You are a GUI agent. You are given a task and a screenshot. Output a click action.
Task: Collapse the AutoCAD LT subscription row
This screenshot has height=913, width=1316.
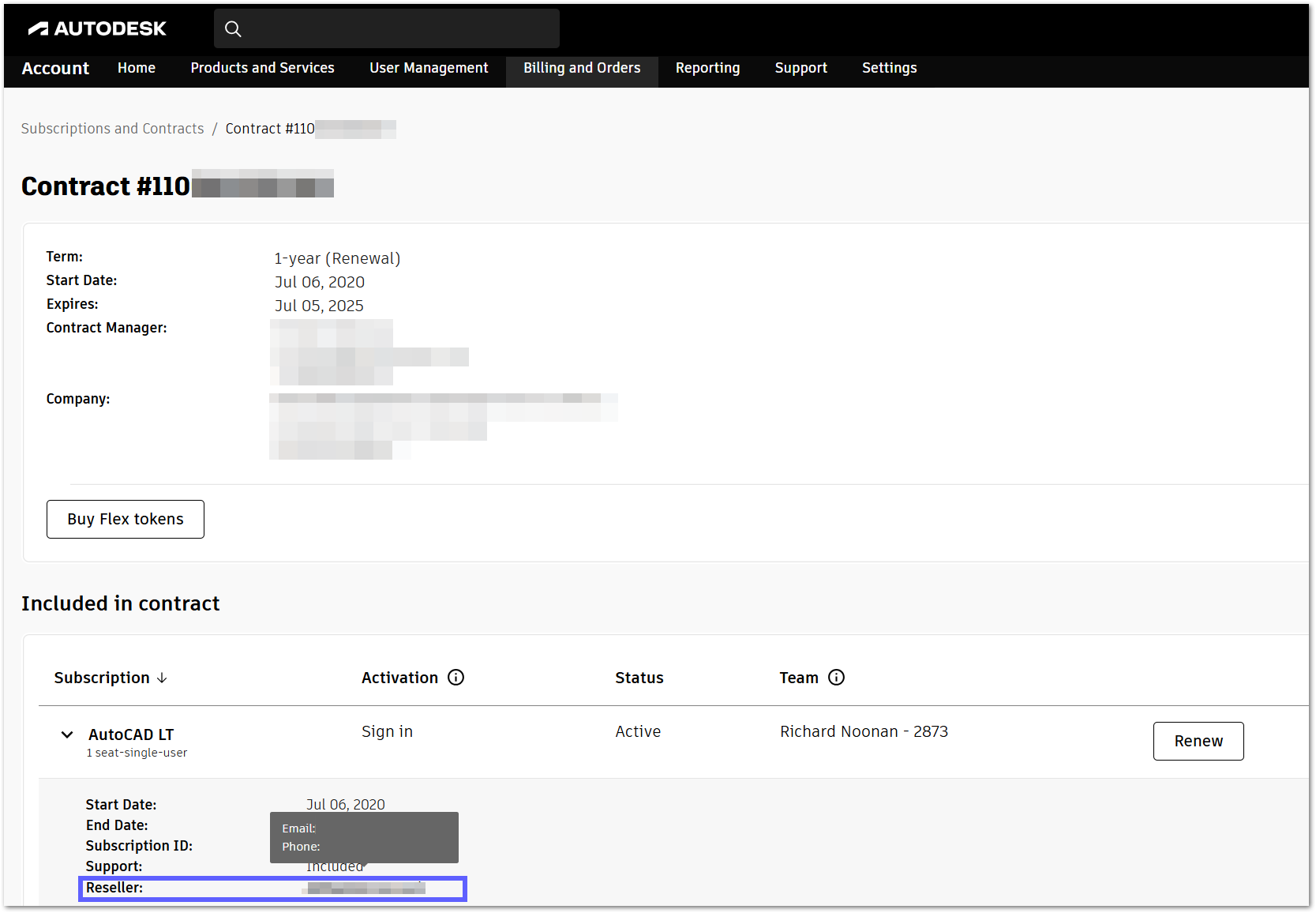tap(67, 735)
